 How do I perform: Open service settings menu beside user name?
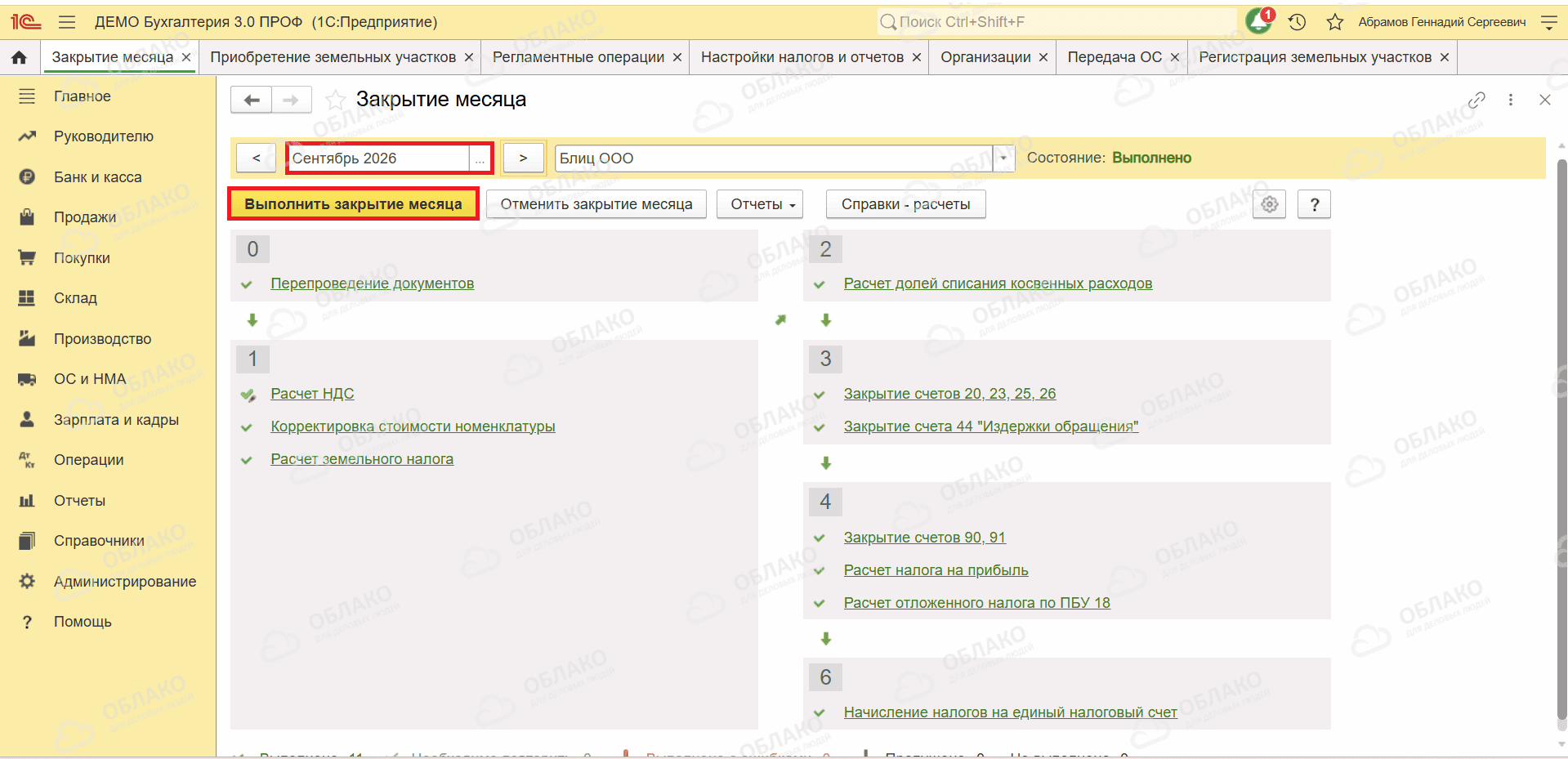tap(1548, 22)
